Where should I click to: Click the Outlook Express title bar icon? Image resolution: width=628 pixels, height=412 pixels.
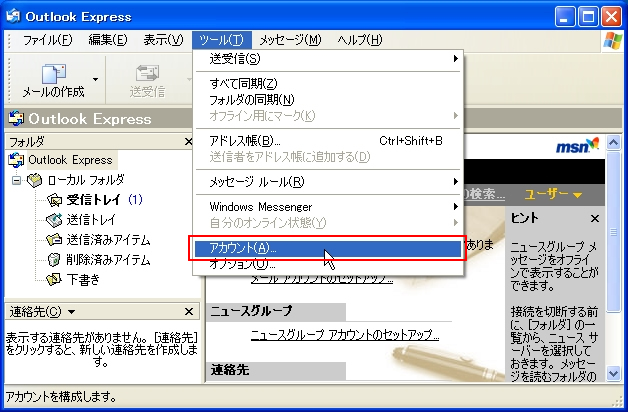pos(13,16)
